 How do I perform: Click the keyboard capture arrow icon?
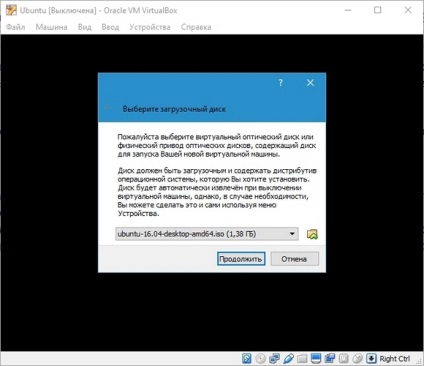coord(371,358)
